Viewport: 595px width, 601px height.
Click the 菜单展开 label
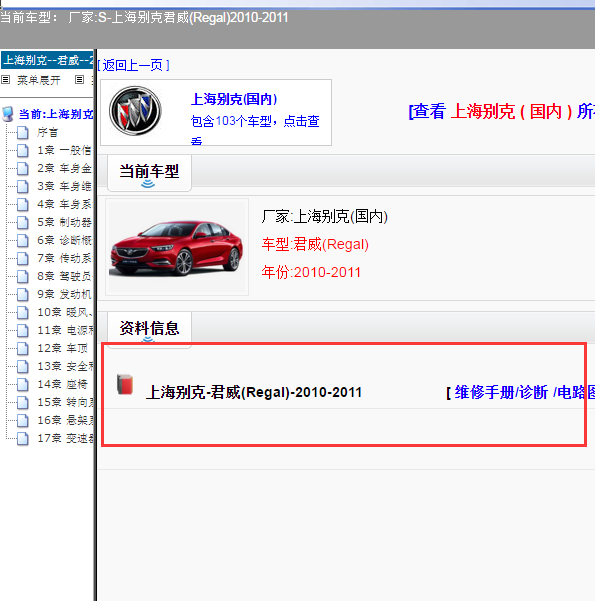[39, 80]
